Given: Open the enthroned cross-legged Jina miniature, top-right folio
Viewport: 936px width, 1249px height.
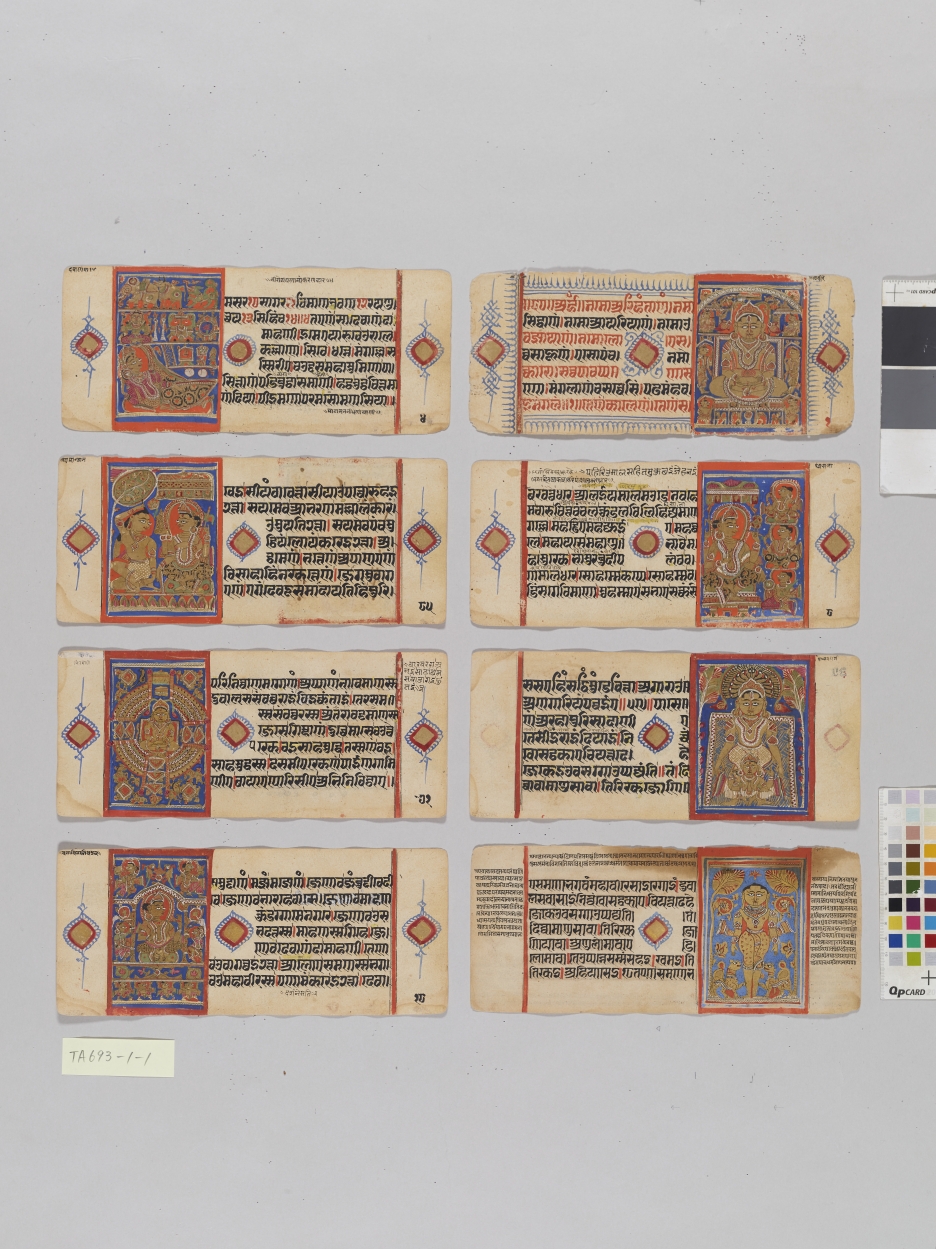Looking at the screenshot, I should pos(749,353).
